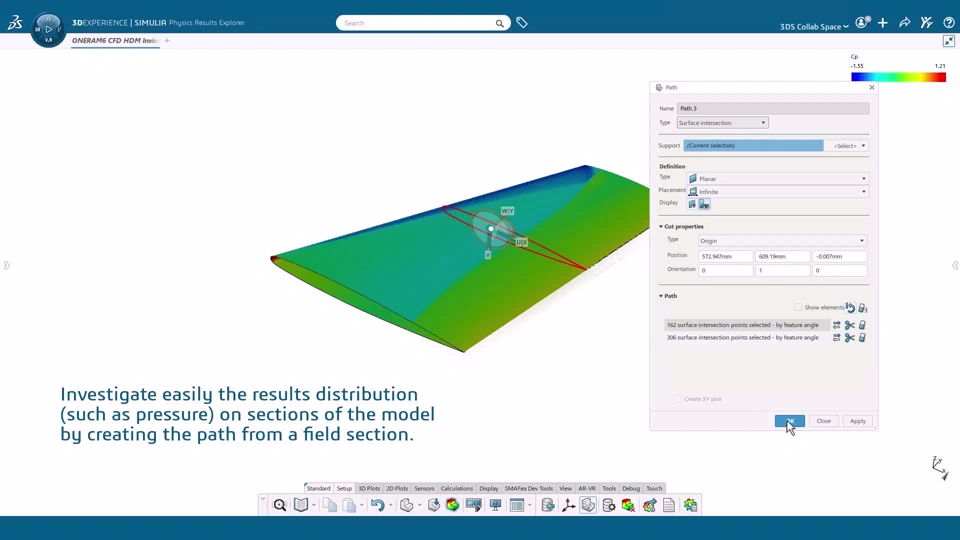Click the search magnifier icon
Image resolution: width=960 pixels, height=540 pixels.
(500, 23)
